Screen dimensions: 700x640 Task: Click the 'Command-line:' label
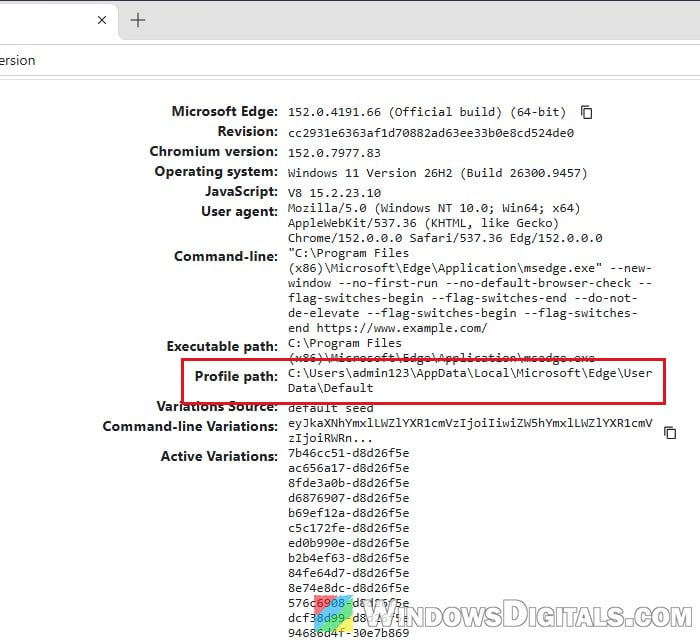[x=226, y=257]
